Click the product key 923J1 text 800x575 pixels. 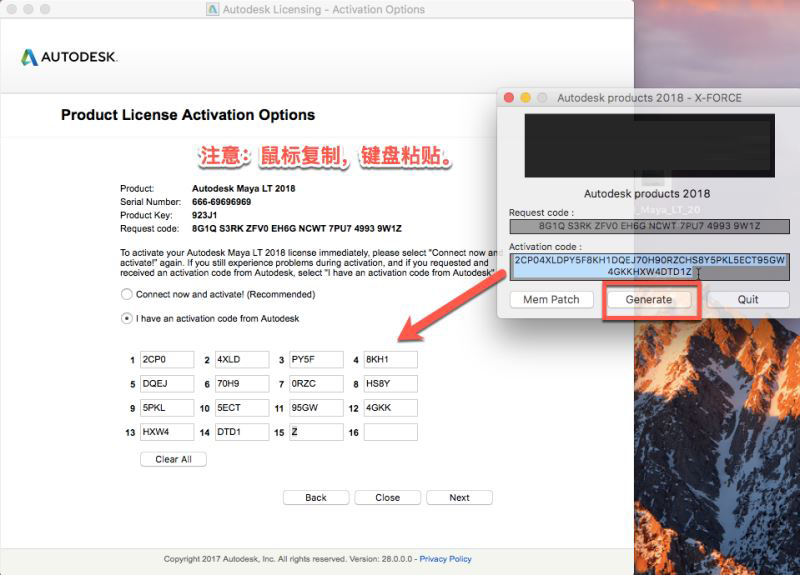pyautogui.click(x=205, y=215)
